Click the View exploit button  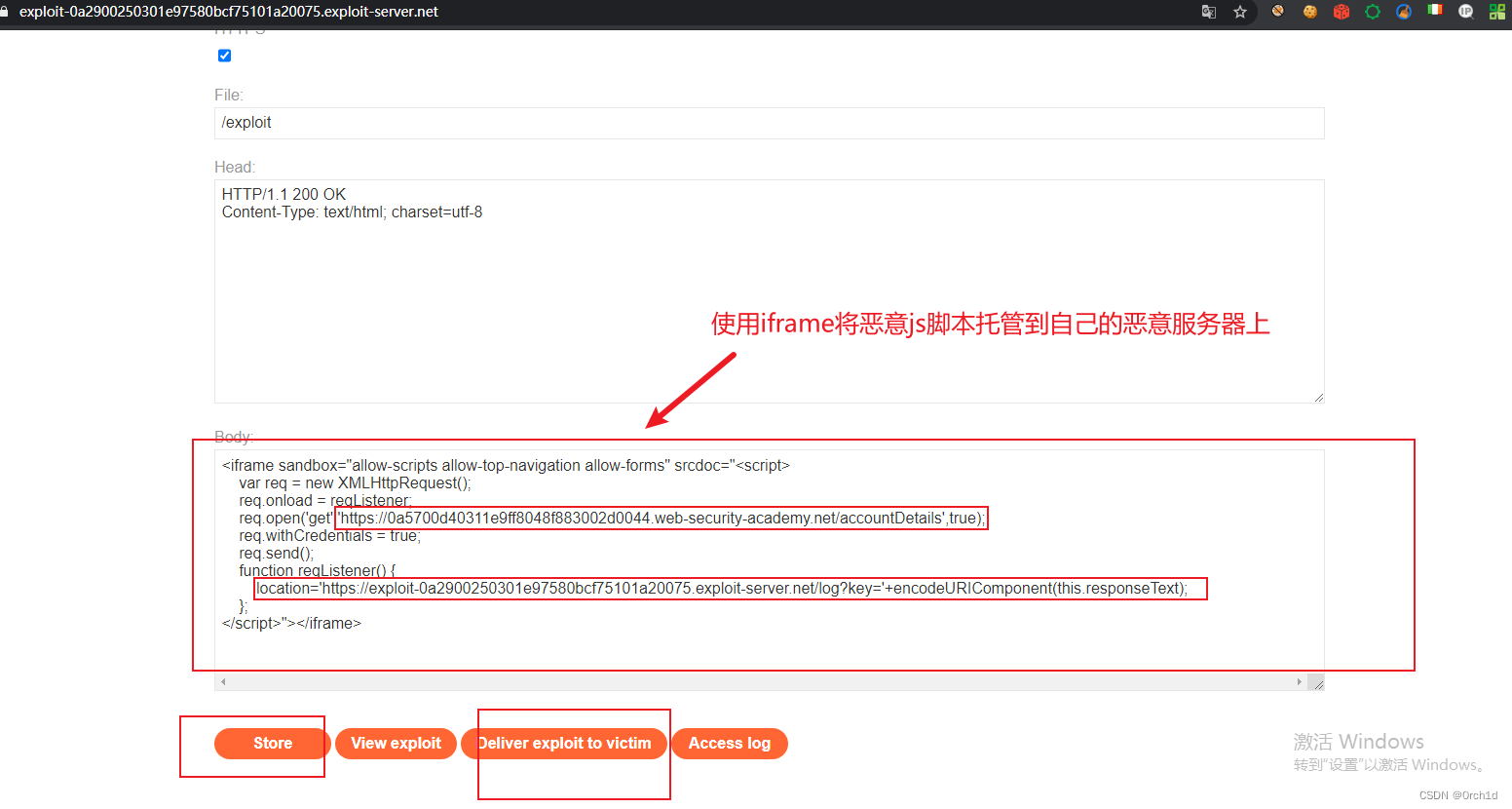396,743
